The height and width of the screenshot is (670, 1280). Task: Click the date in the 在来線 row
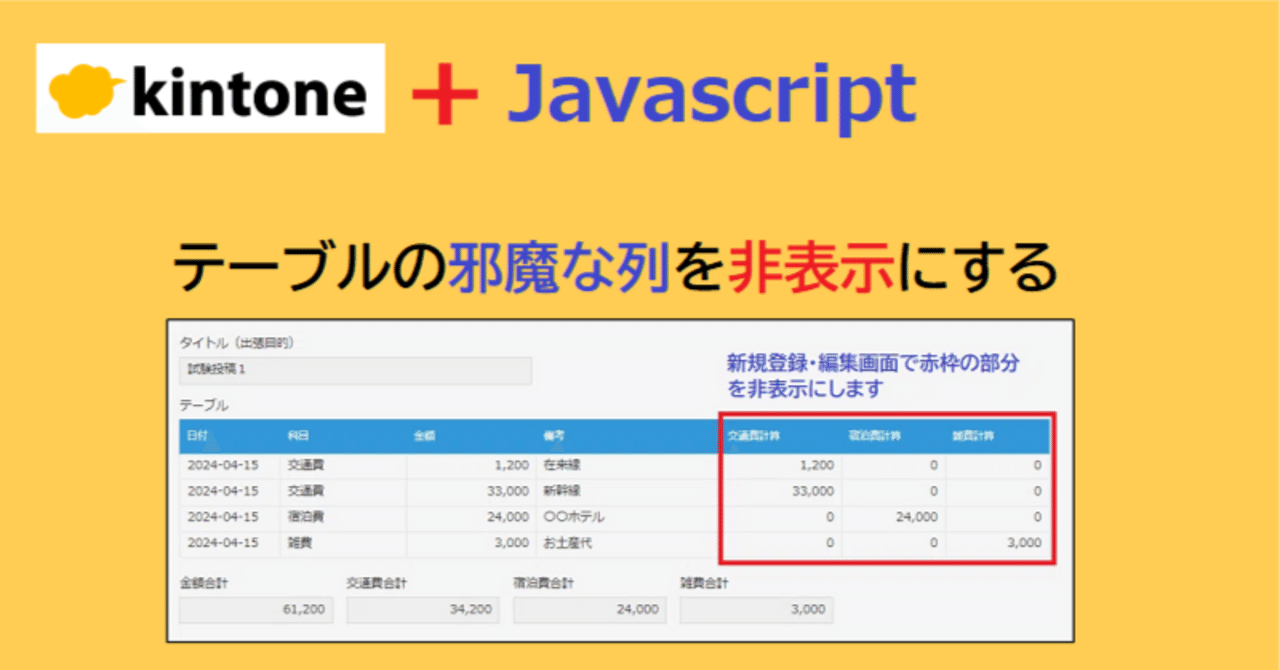click(223, 465)
